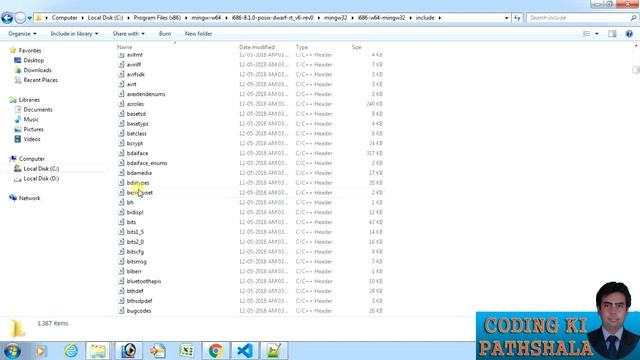This screenshot has height=360, width=640.
Task: Select the bluetoothapis file name
Action: (144, 281)
